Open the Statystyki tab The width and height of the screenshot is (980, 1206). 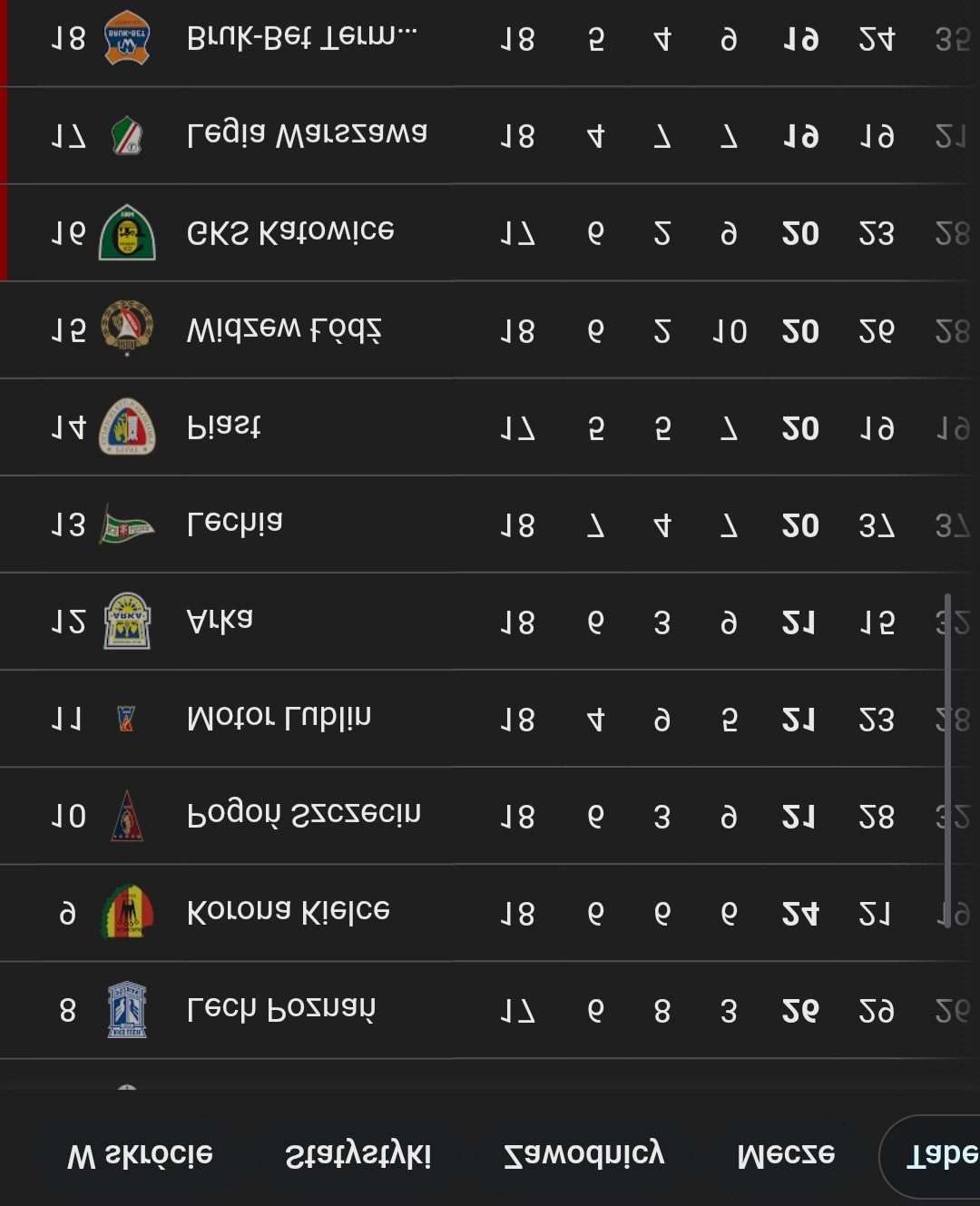pyautogui.click(x=358, y=1155)
